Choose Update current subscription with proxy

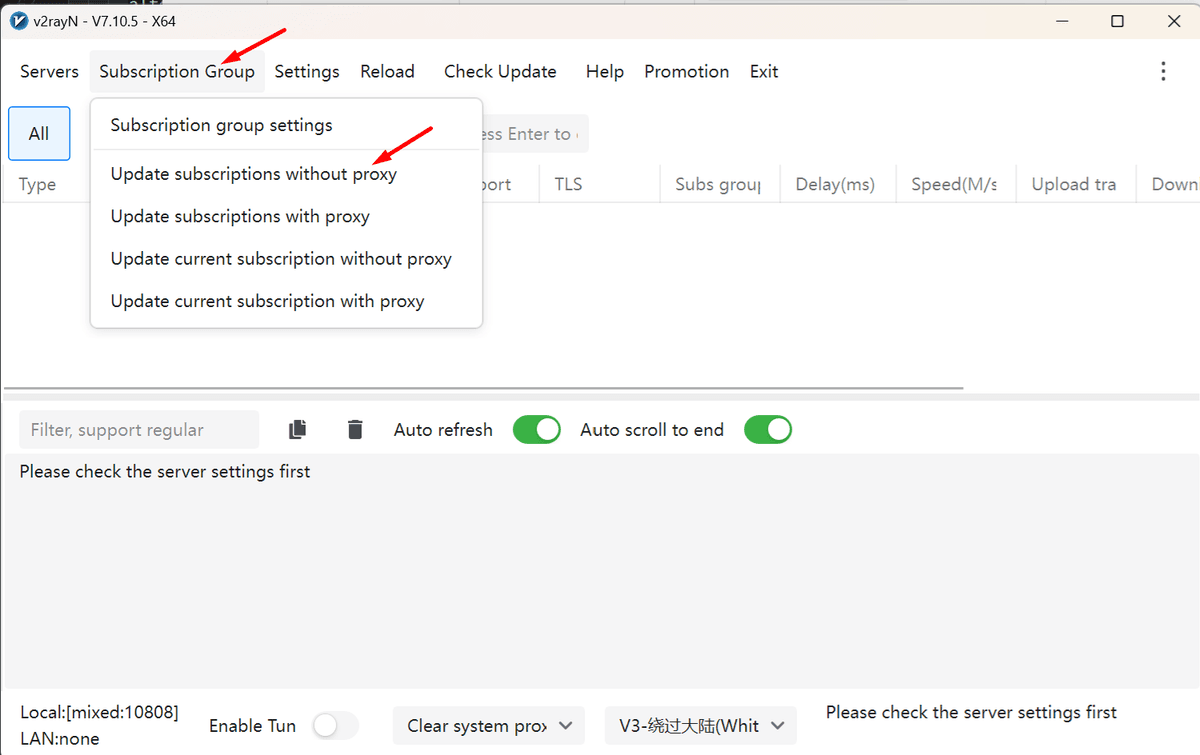point(286,301)
